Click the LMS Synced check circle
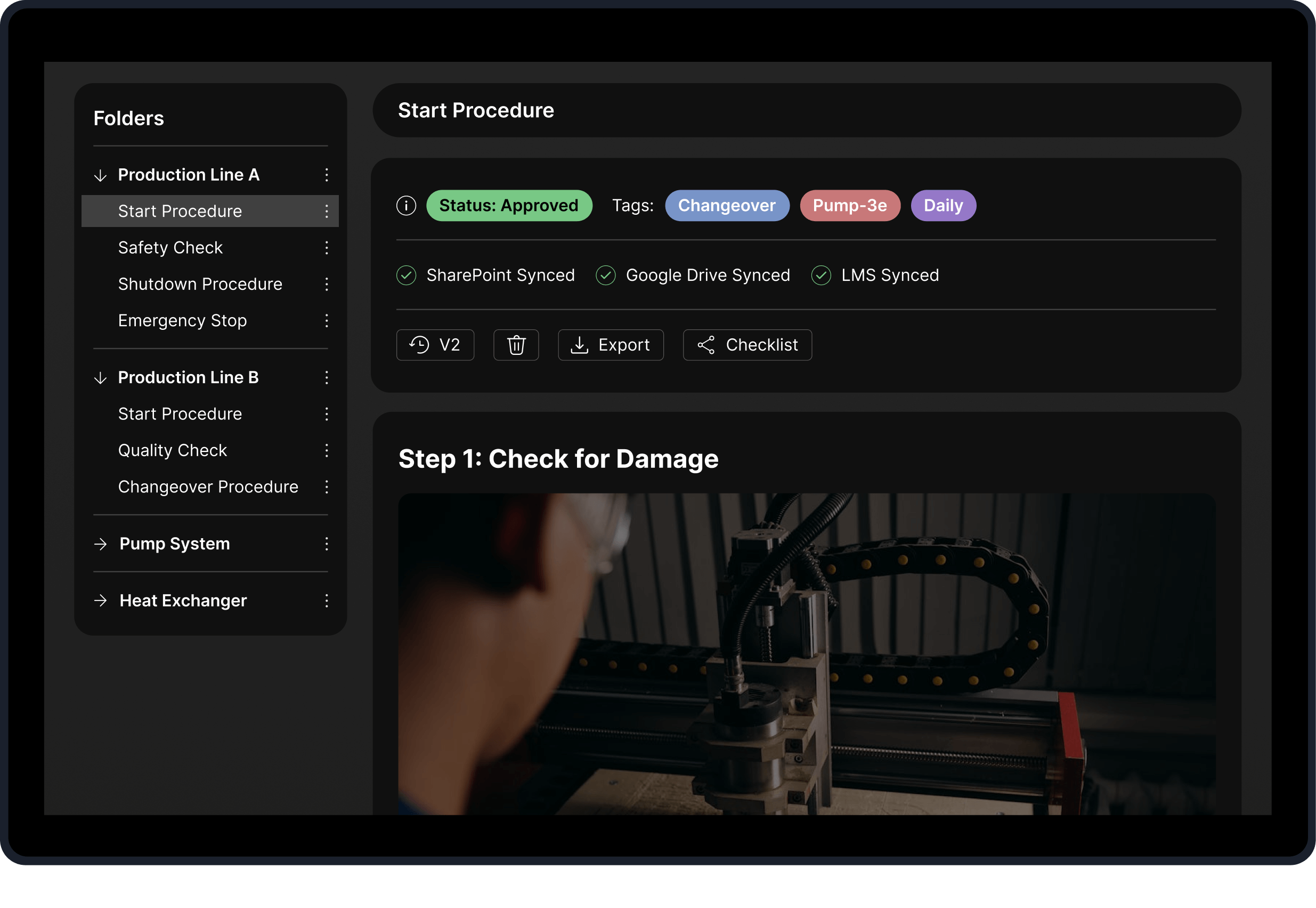 [821, 275]
